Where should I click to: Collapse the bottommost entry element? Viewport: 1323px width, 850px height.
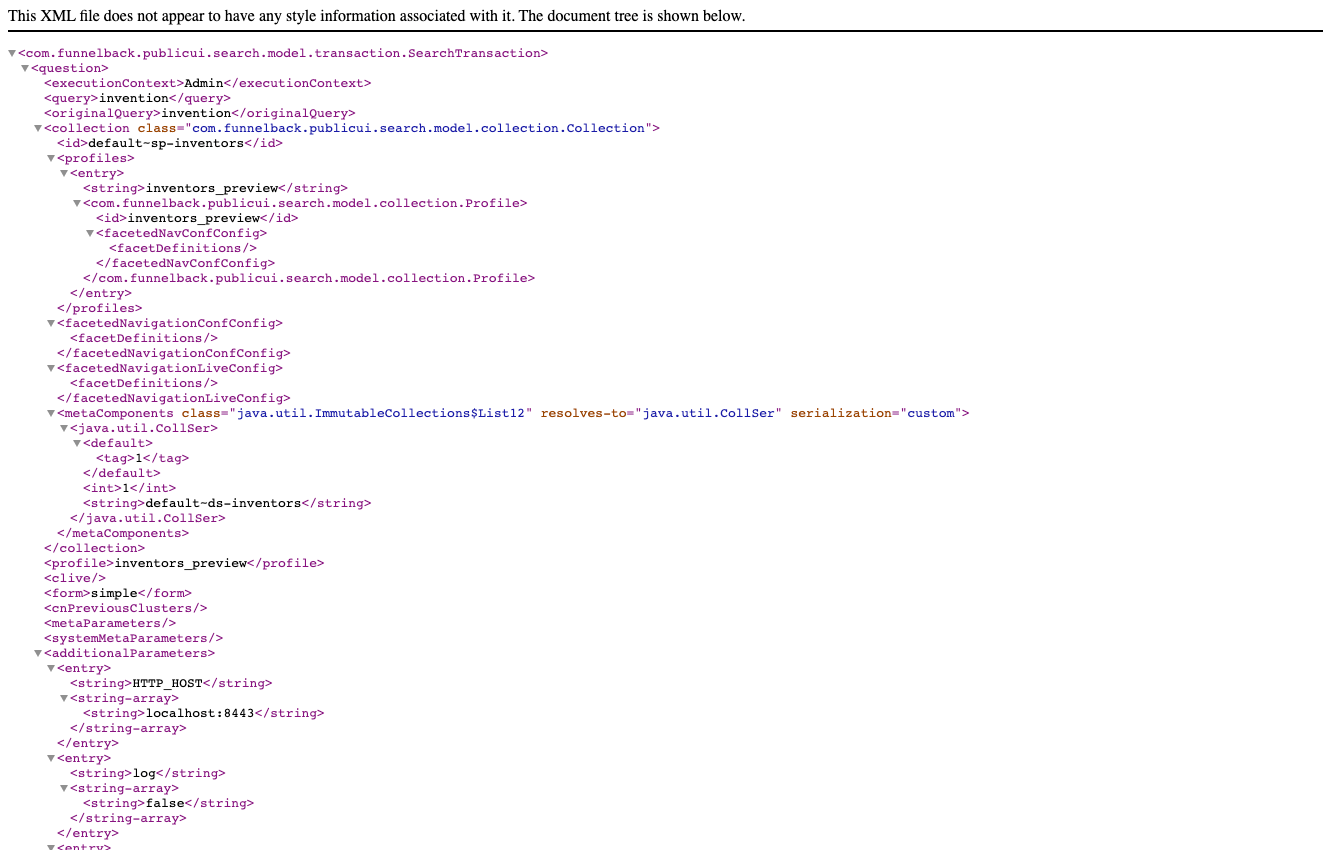click(x=51, y=846)
